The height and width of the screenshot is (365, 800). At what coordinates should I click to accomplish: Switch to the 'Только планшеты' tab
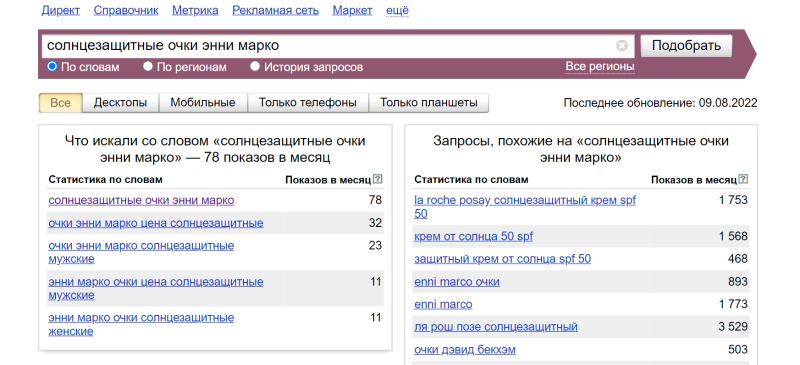429,103
